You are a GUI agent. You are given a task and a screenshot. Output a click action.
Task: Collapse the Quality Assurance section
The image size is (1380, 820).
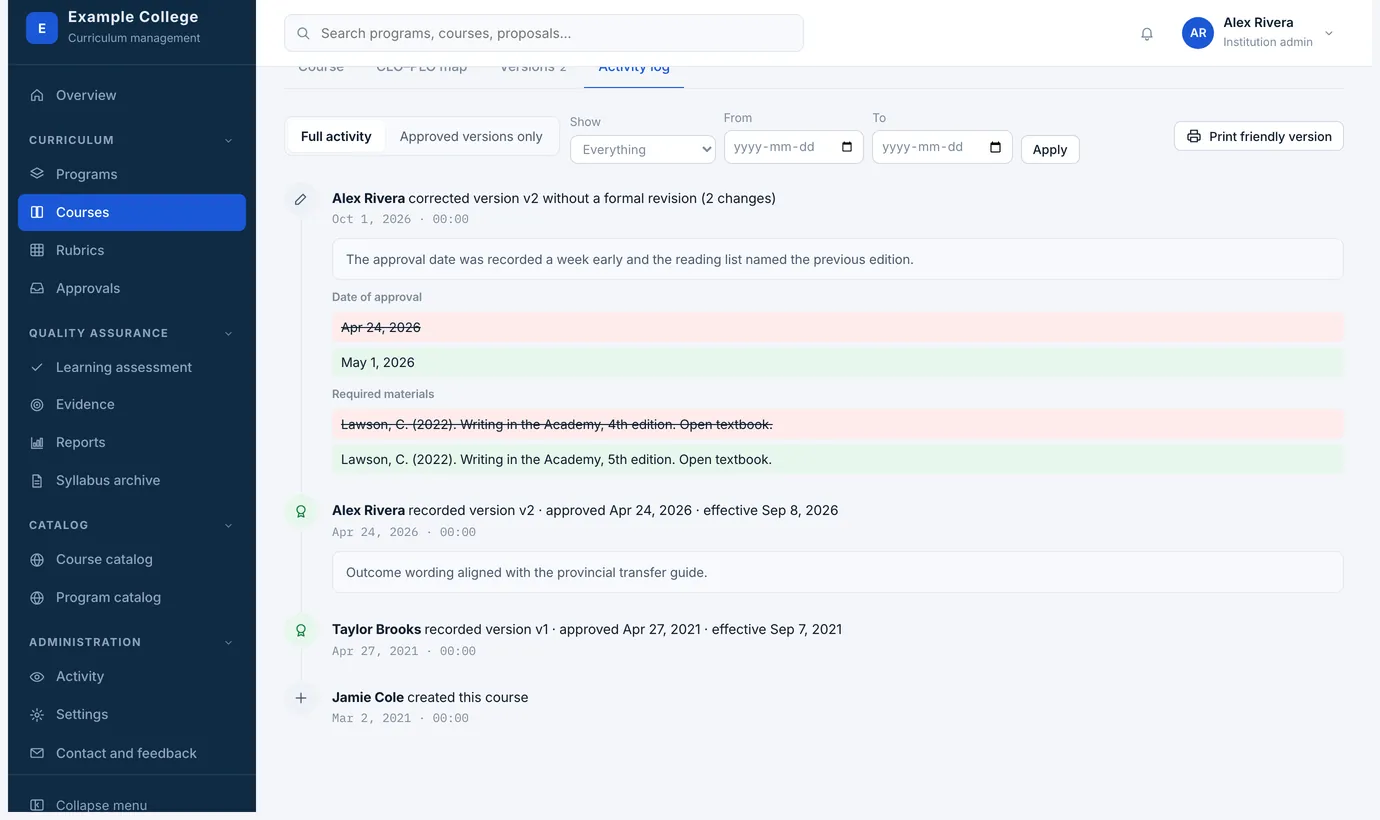[228, 333]
